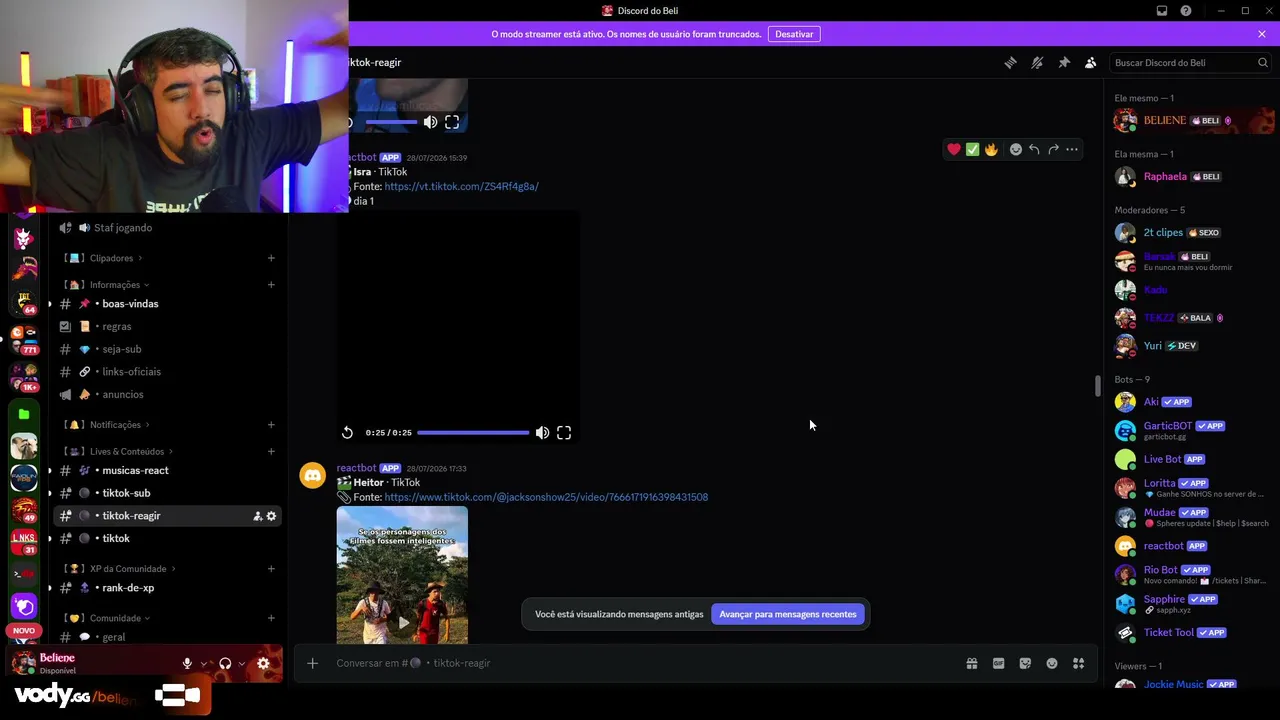Image resolution: width=1280 pixels, height=720 pixels.
Task: React with the green checkmark emoji
Action: click(x=972, y=150)
